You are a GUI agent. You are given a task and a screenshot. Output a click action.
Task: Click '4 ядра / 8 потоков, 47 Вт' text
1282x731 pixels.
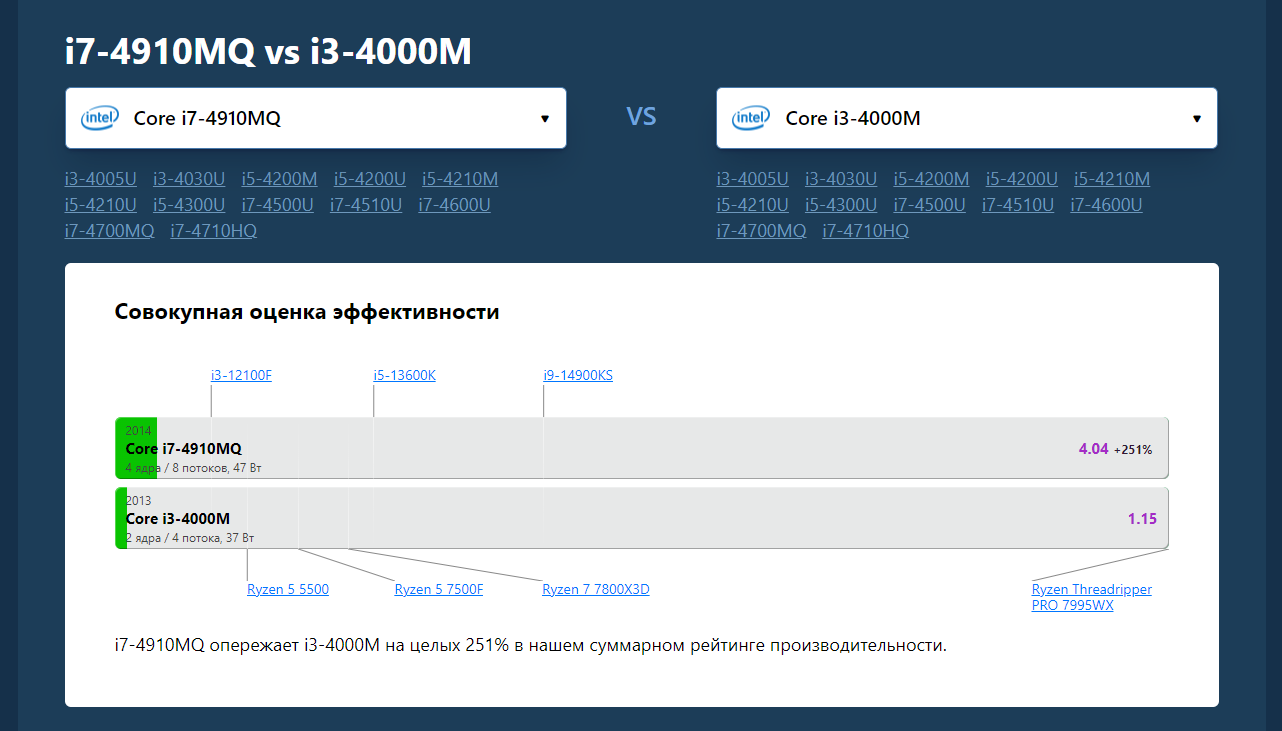tap(194, 468)
